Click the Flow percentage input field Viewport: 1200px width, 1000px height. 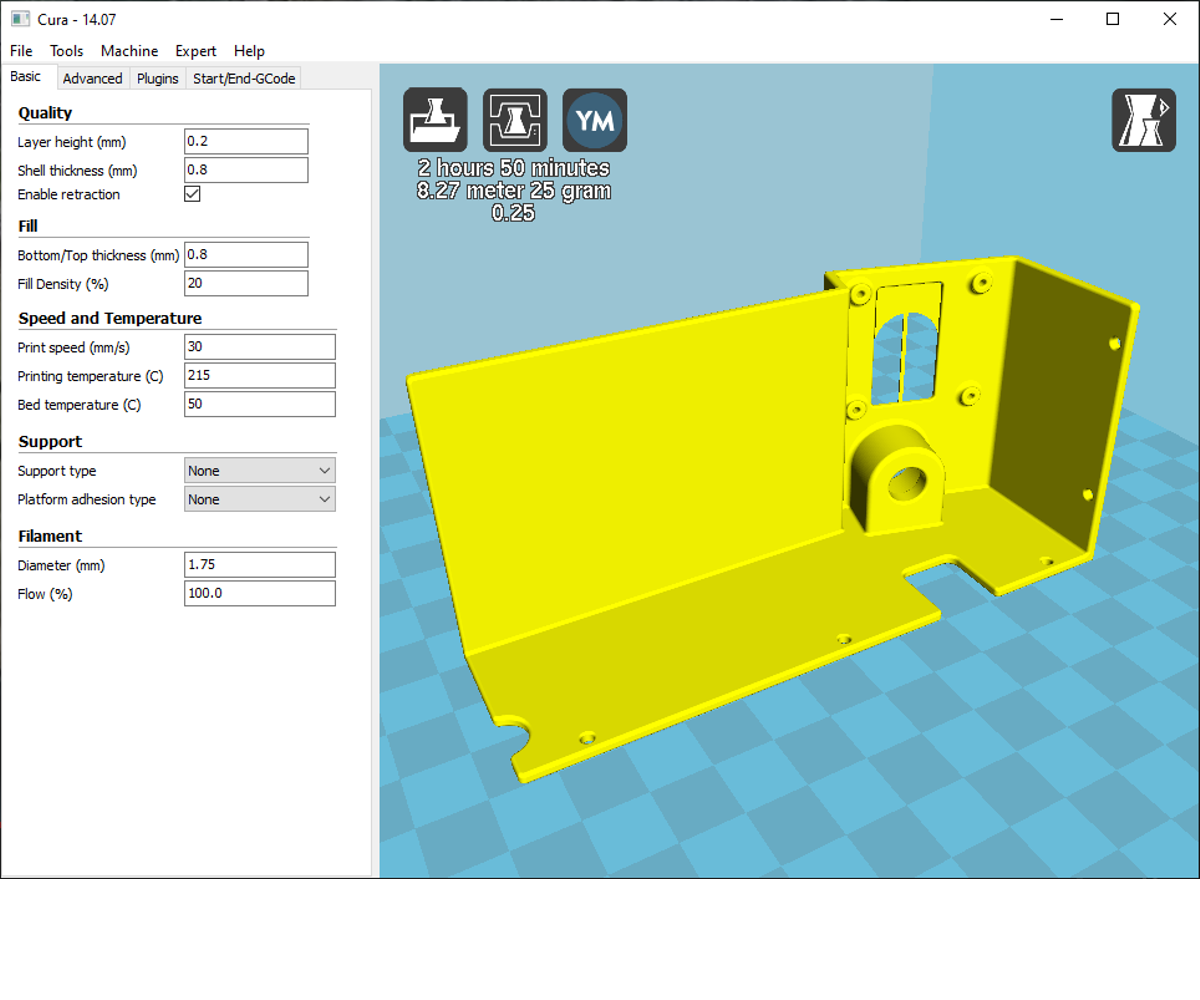click(260, 593)
